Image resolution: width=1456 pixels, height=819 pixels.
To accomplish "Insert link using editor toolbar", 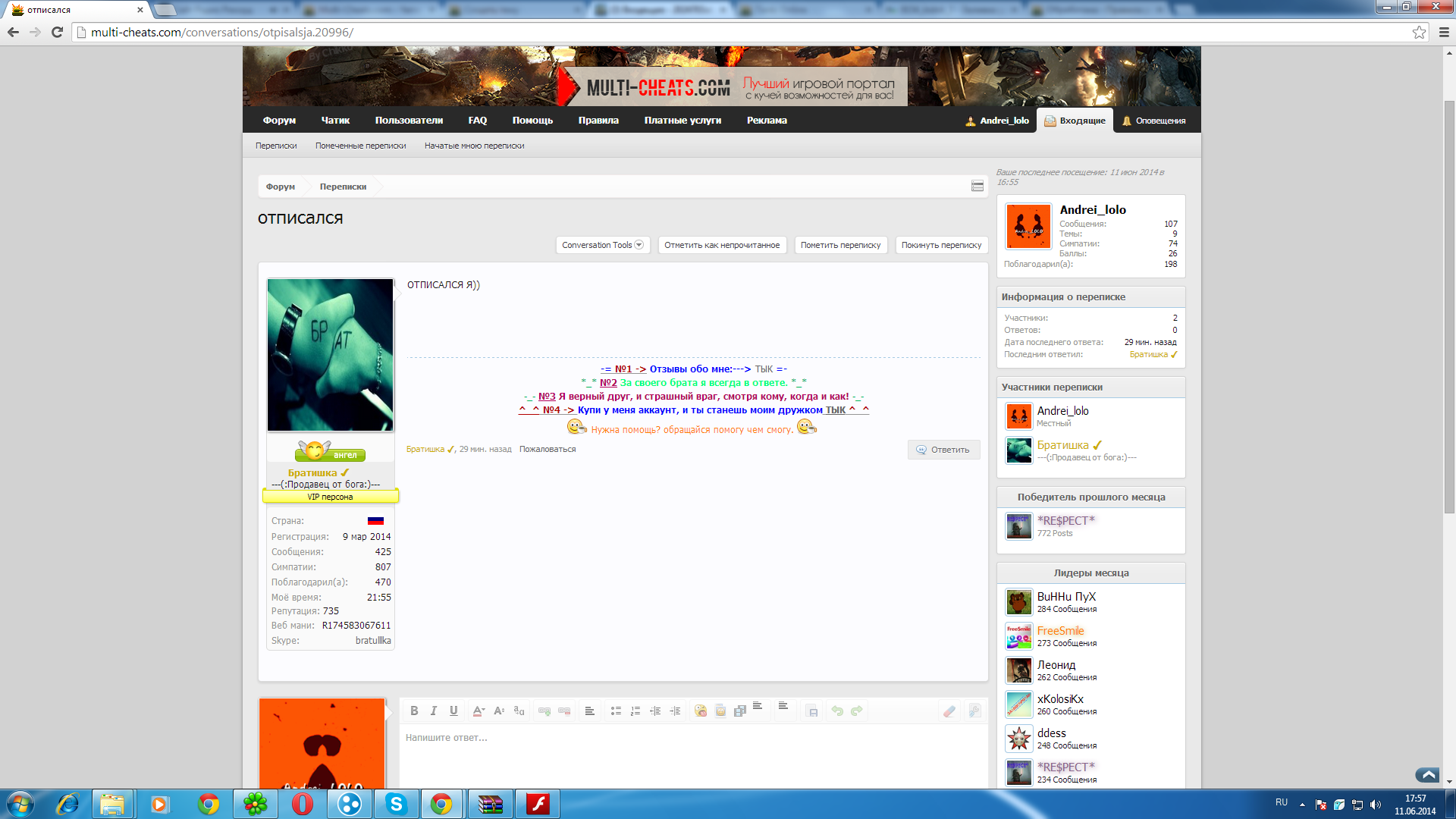I will (544, 711).
